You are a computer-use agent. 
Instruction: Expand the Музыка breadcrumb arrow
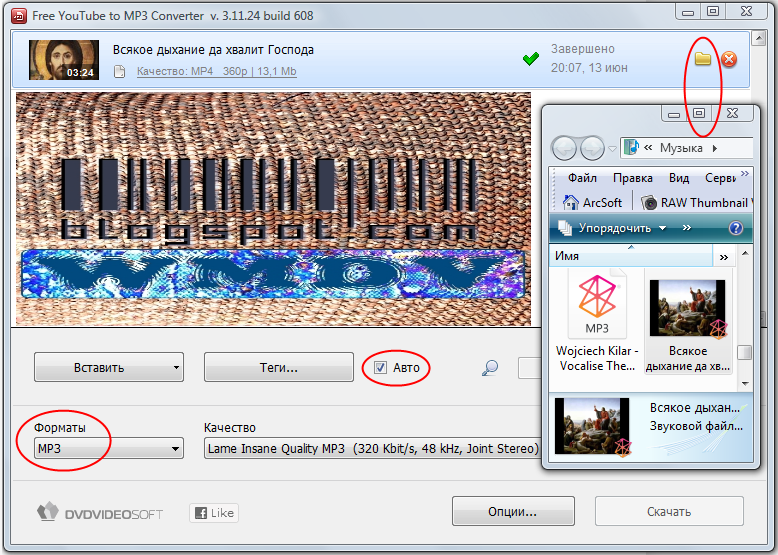pyautogui.click(x=715, y=148)
